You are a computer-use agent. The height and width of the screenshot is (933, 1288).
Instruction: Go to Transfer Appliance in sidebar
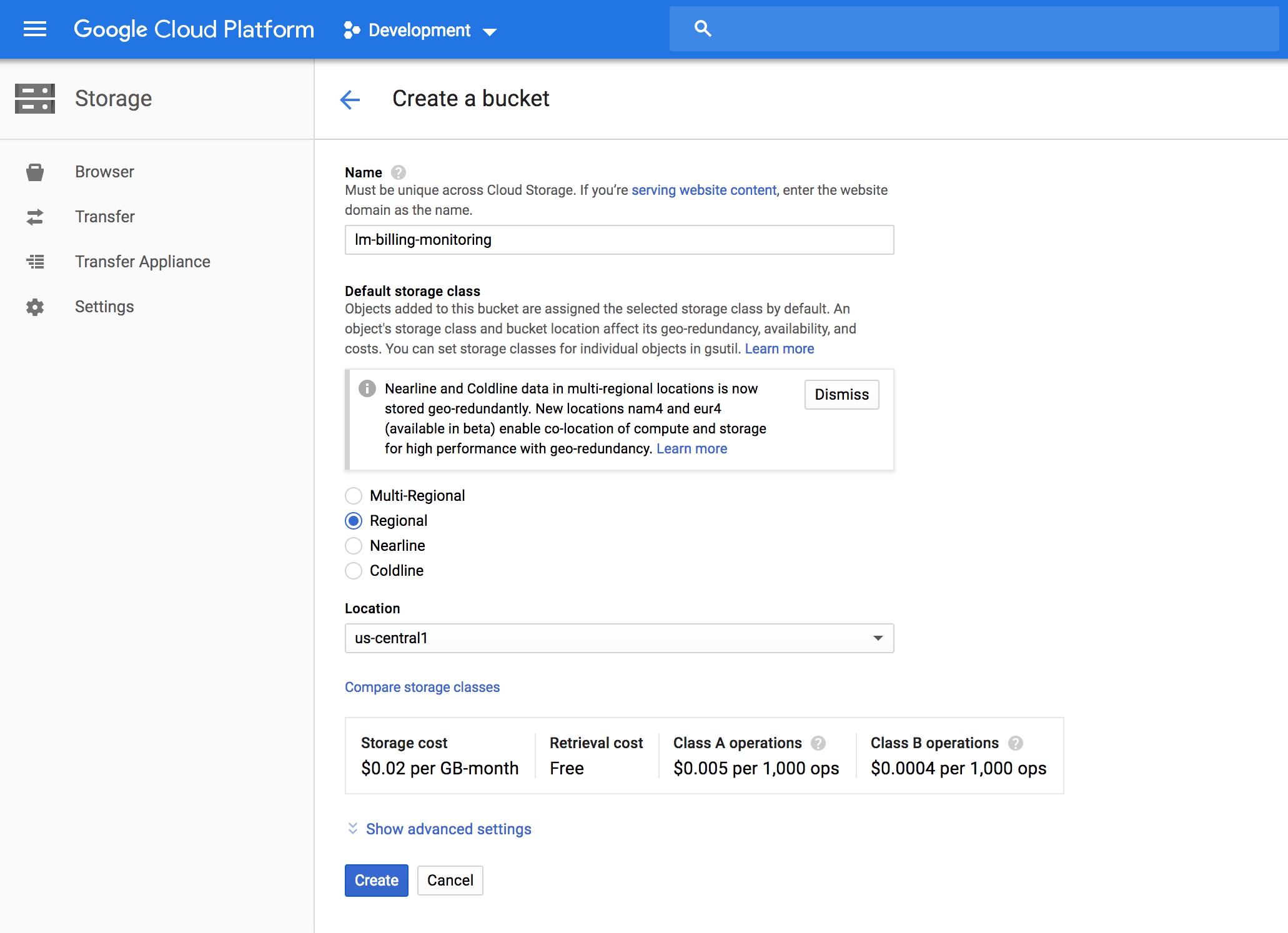[x=142, y=262]
